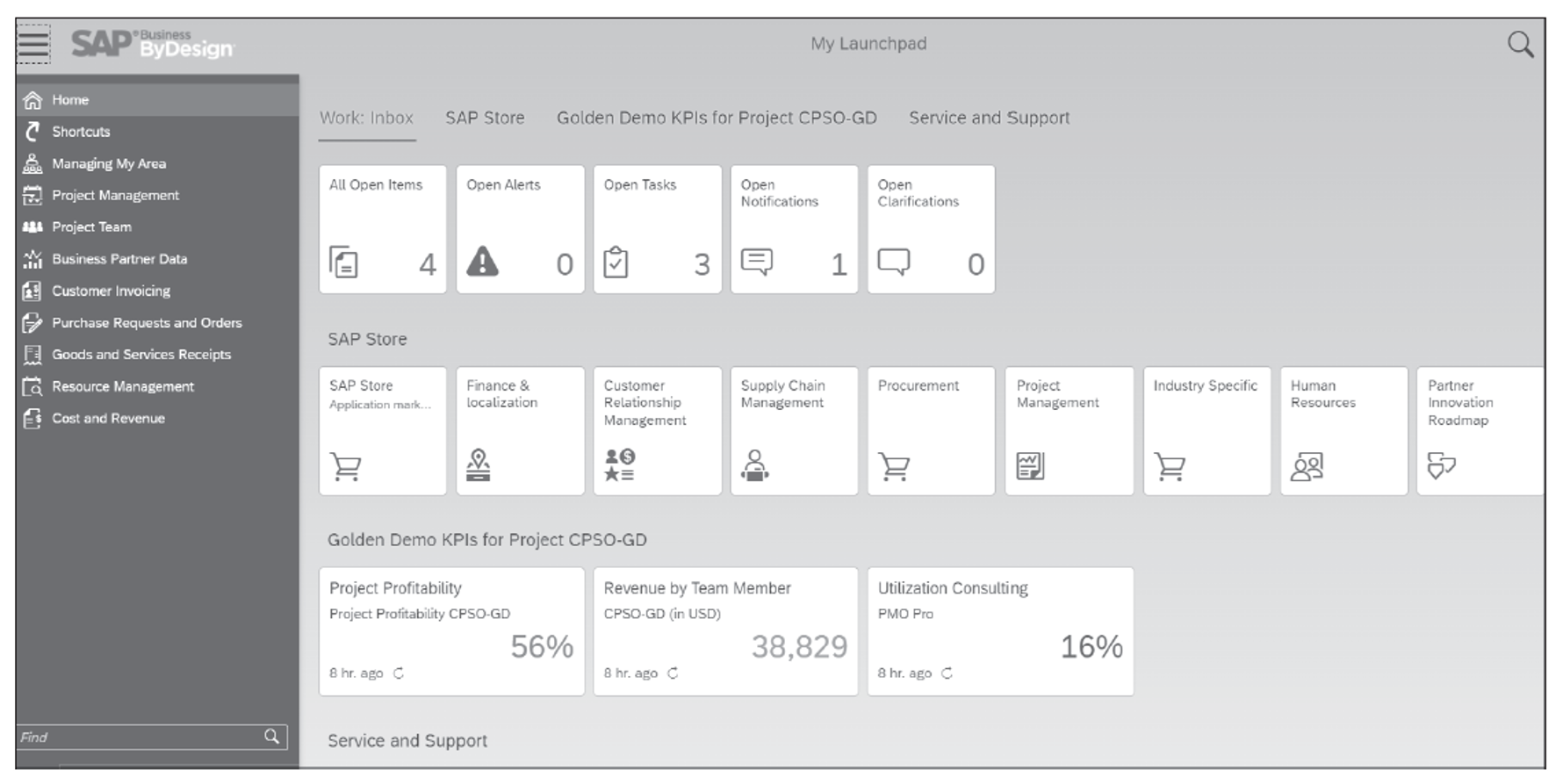Click the documents icon on All Open Items
Viewport: 1563px width, 784px height.
click(x=343, y=262)
